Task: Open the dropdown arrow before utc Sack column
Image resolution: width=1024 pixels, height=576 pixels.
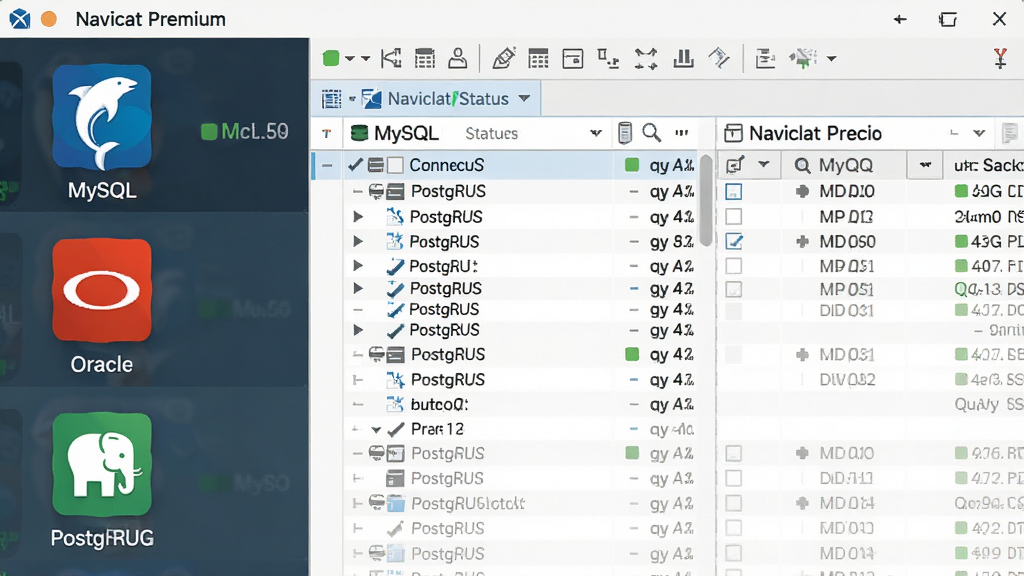Action: 925,165
